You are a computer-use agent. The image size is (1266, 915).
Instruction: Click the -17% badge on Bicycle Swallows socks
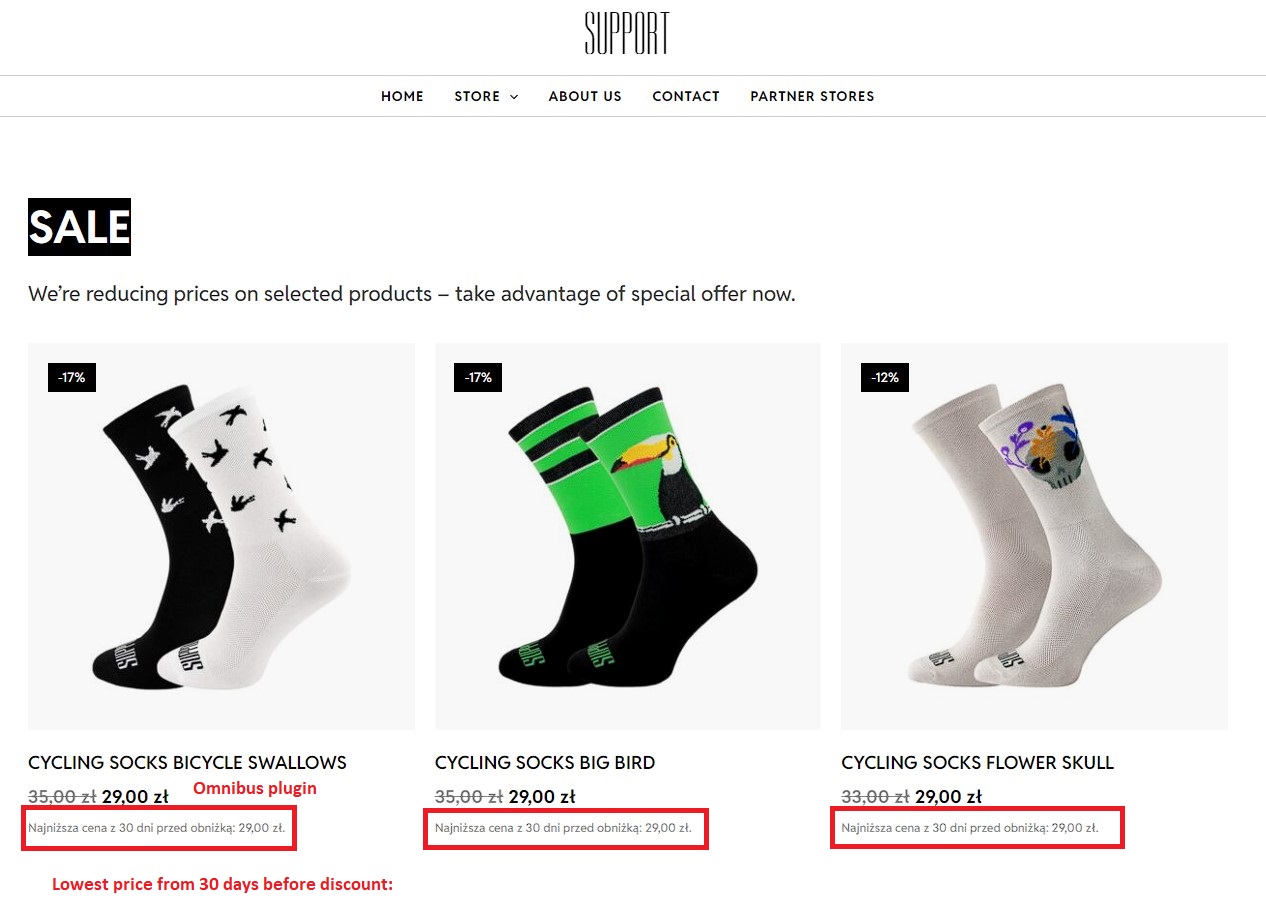72,377
